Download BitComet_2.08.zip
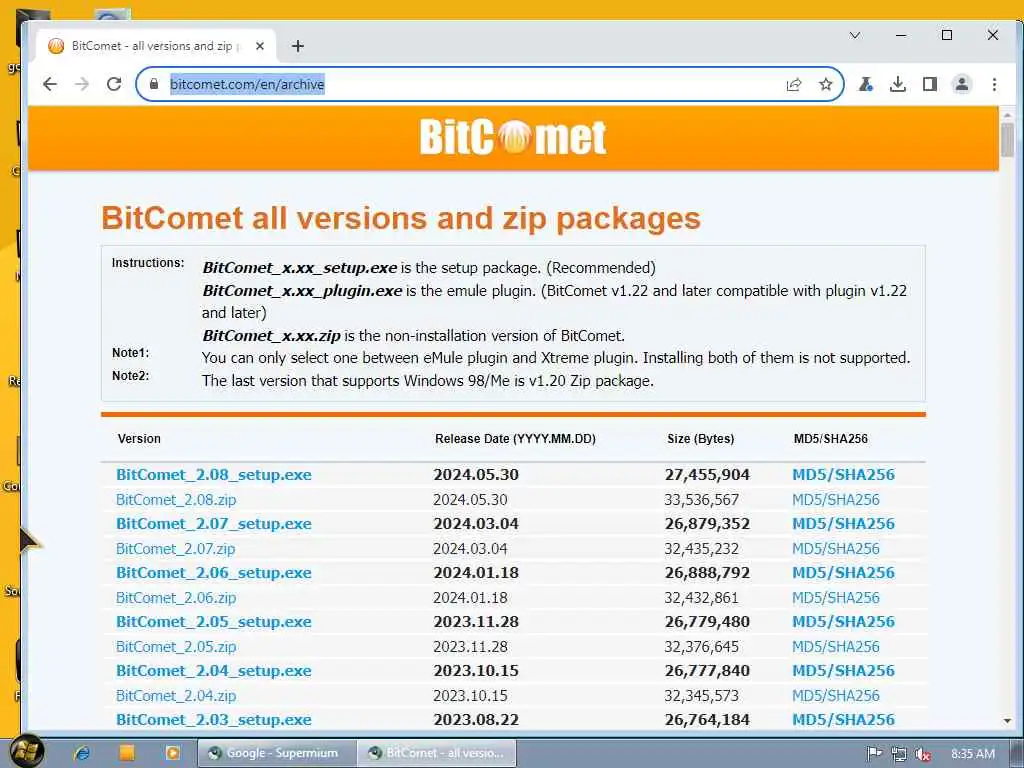Image resolution: width=1024 pixels, height=768 pixels. [x=176, y=500]
